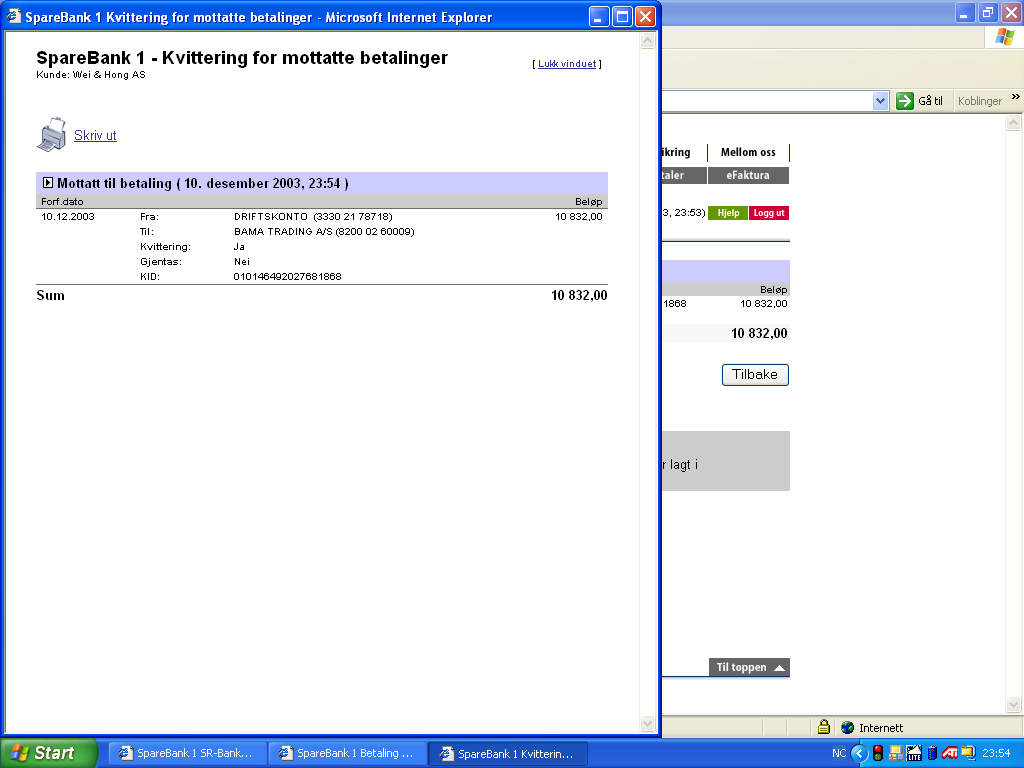Close the background browser window
The height and width of the screenshot is (768, 1024).
tap(1011, 12)
